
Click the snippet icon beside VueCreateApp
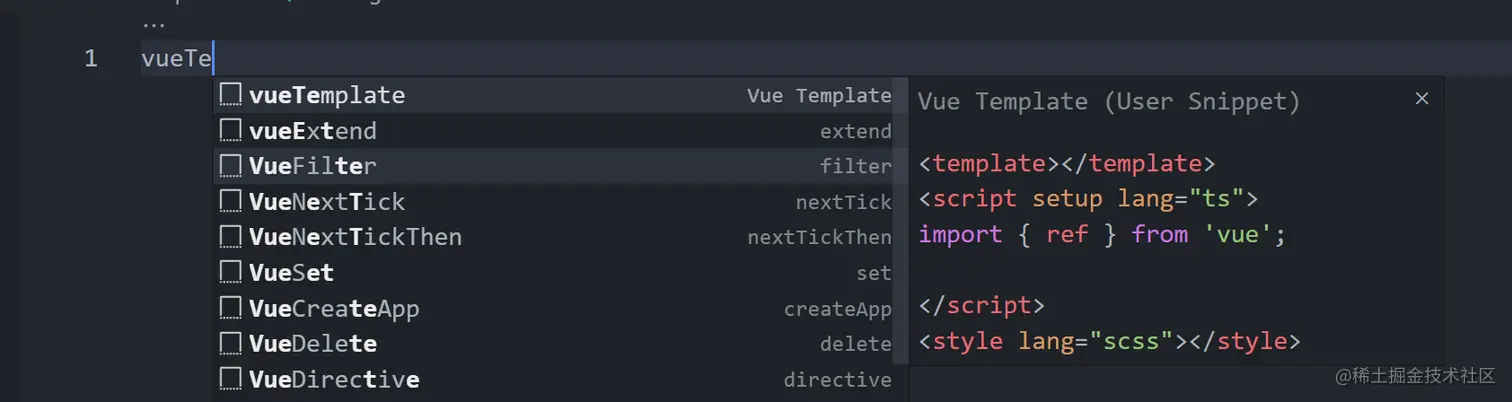[231, 308]
